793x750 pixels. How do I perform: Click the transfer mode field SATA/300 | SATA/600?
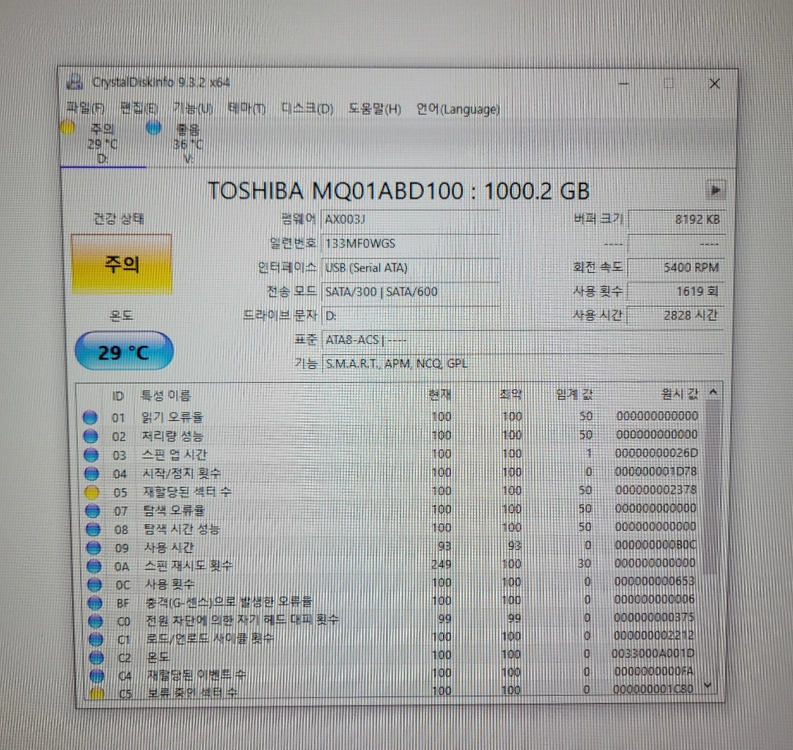[x=410, y=292]
